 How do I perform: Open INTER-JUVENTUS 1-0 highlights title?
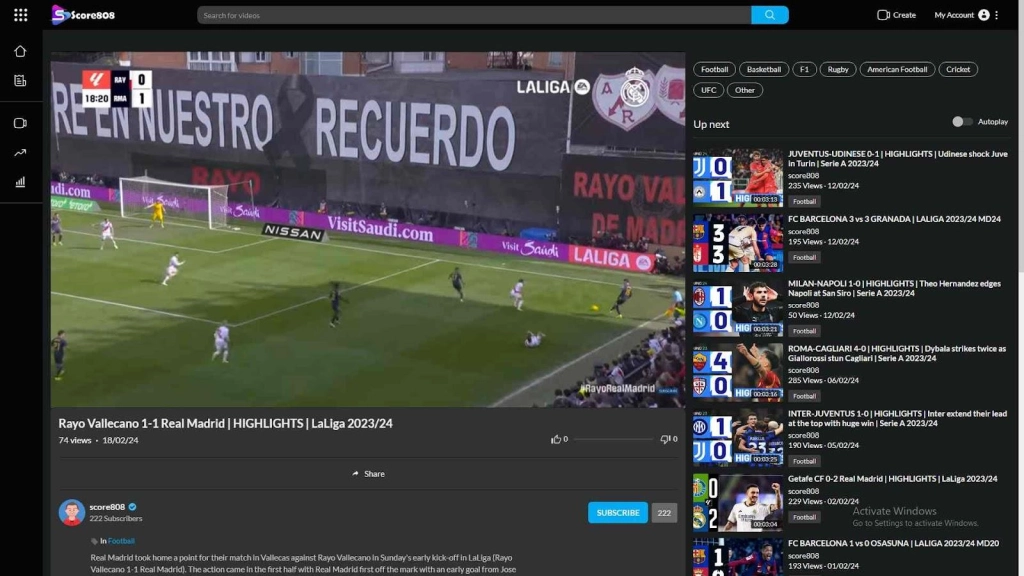(x=897, y=419)
